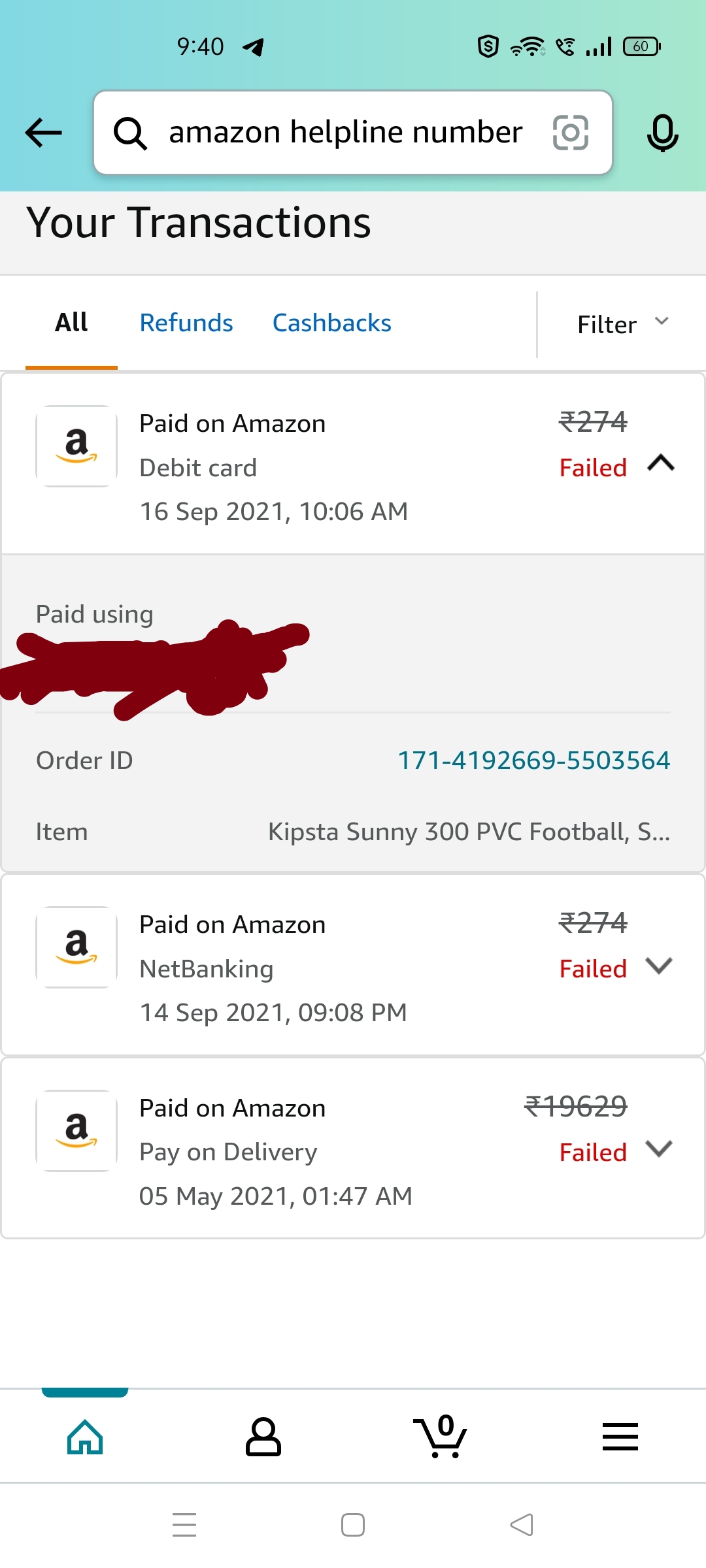Open the shopping cart icon
Image resolution: width=706 pixels, height=1568 pixels.
pyautogui.click(x=441, y=1437)
